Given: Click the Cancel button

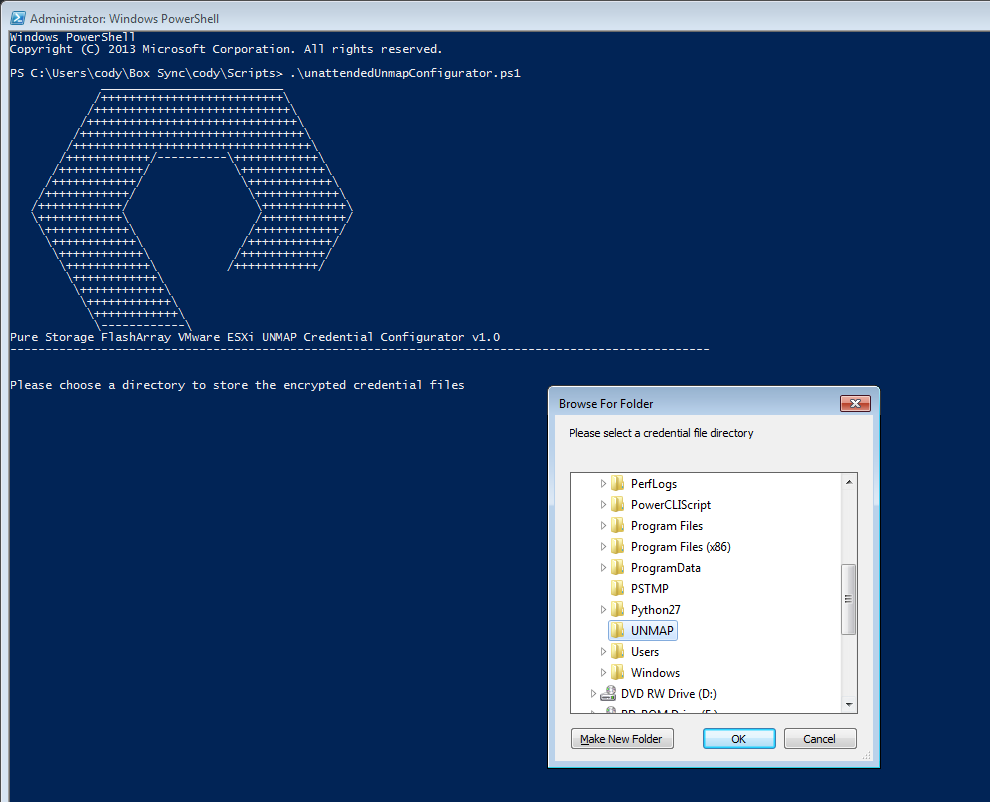Looking at the screenshot, I should (x=820, y=739).
